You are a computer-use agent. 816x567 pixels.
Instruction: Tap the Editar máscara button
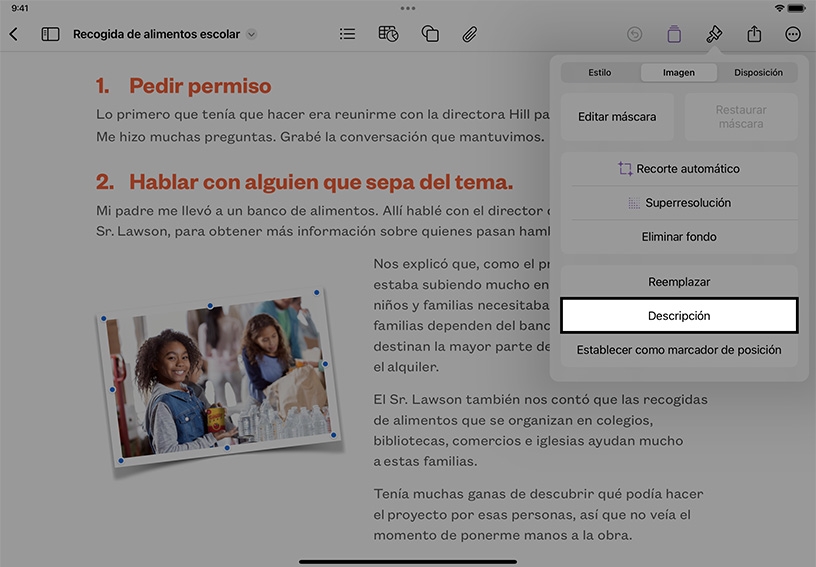(617, 117)
